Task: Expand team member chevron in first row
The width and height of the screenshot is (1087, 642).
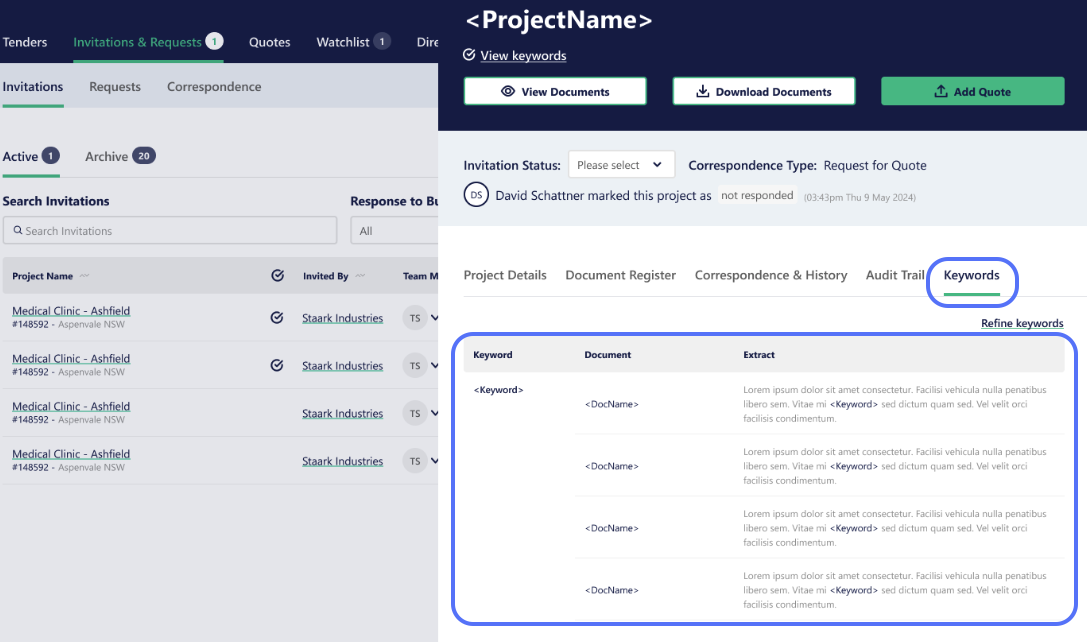Action: click(435, 318)
